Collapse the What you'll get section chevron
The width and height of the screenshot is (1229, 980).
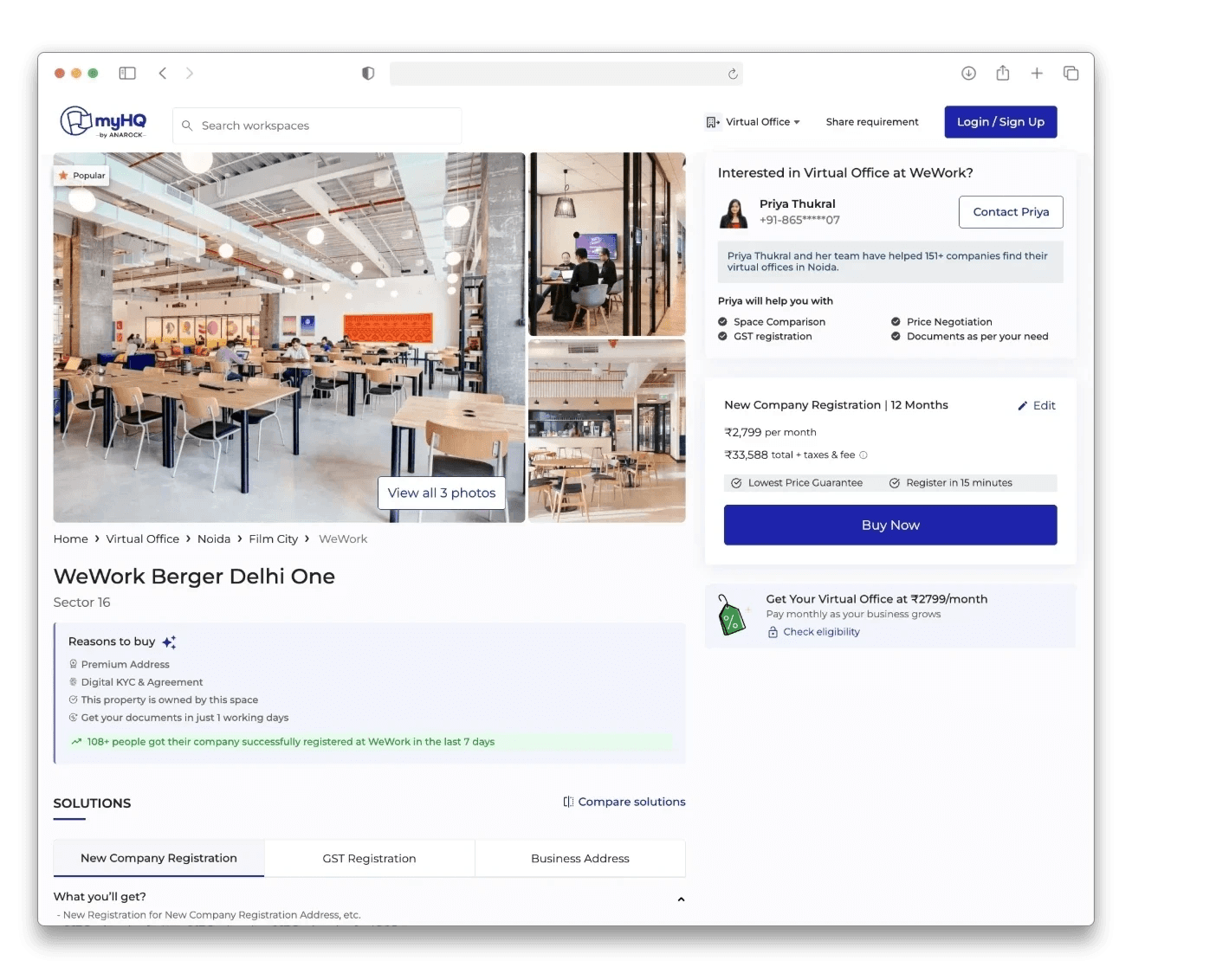coord(681,899)
